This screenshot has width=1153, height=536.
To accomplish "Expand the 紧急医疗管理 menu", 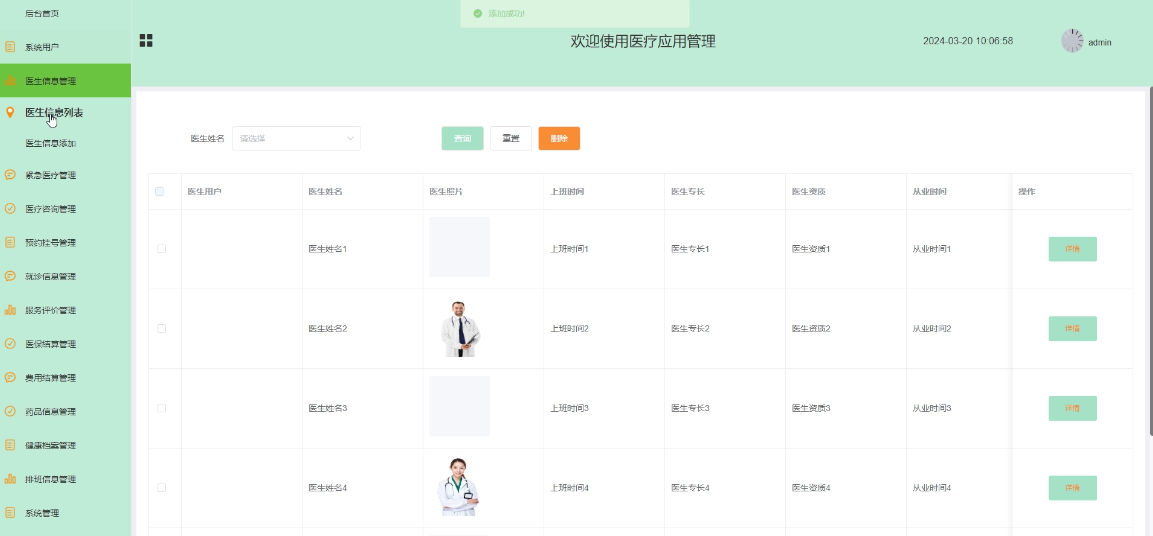I will [65, 175].
